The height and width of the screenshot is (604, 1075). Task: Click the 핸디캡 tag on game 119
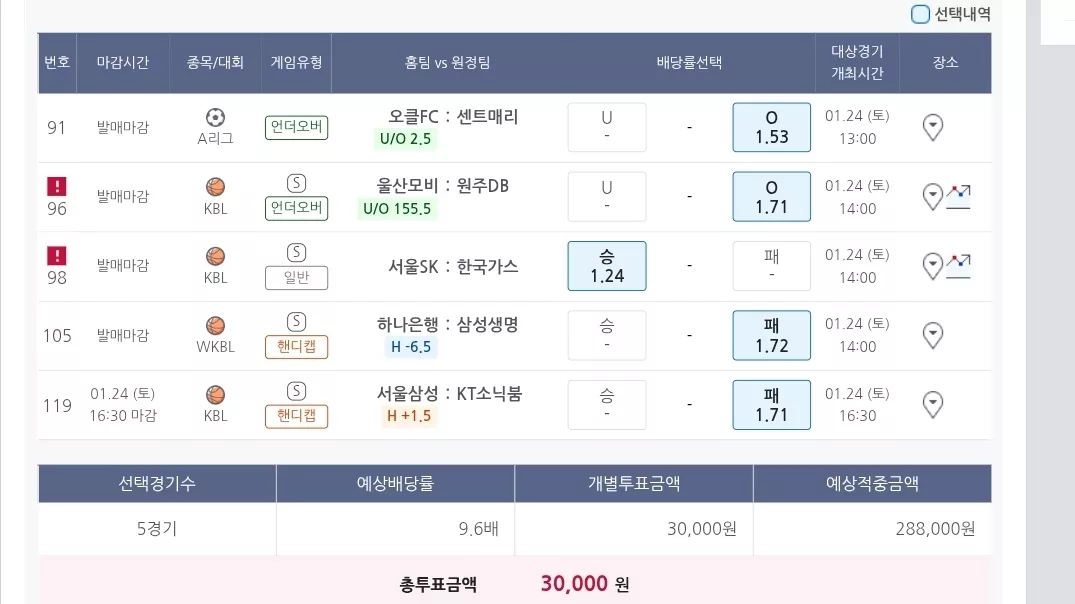click(x=296, y=416)
